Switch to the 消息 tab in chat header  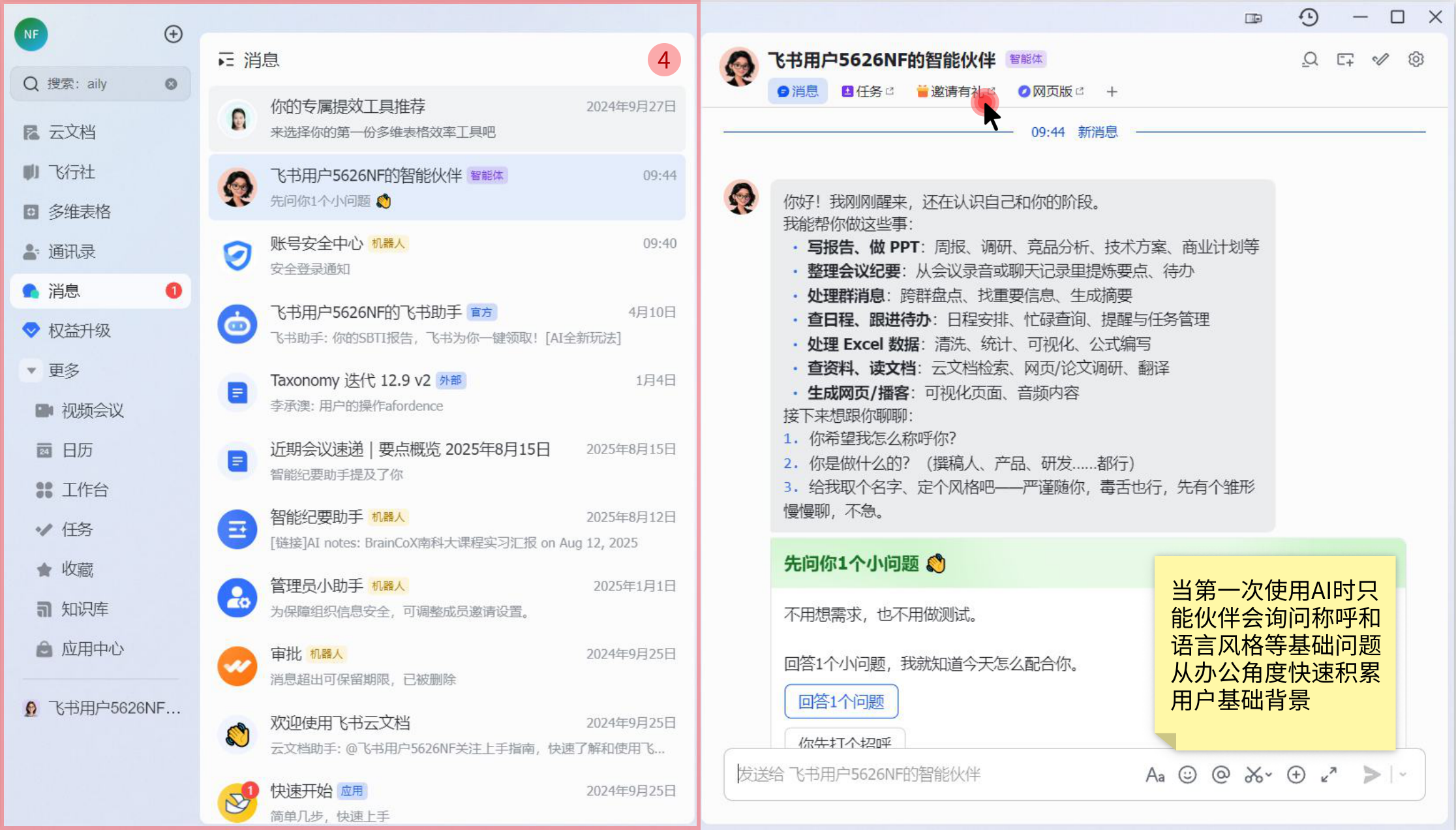pyautogui.click(x=798, y=91)
